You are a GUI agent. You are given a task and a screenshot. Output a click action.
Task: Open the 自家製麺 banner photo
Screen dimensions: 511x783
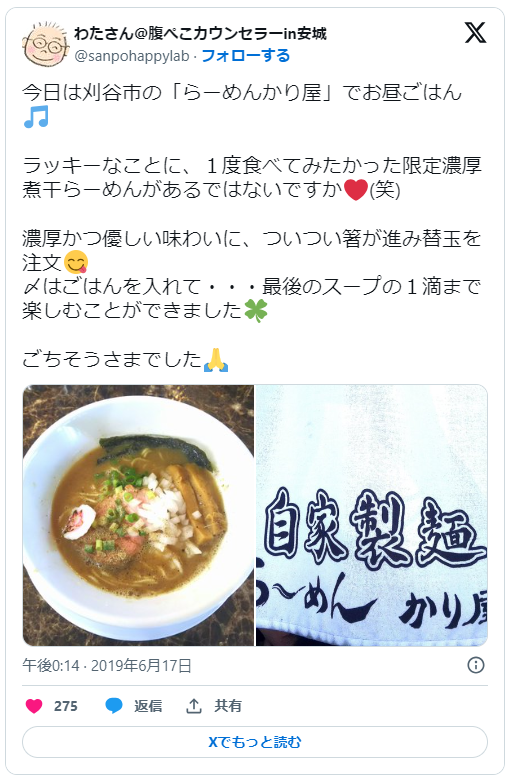coord(372,515)
